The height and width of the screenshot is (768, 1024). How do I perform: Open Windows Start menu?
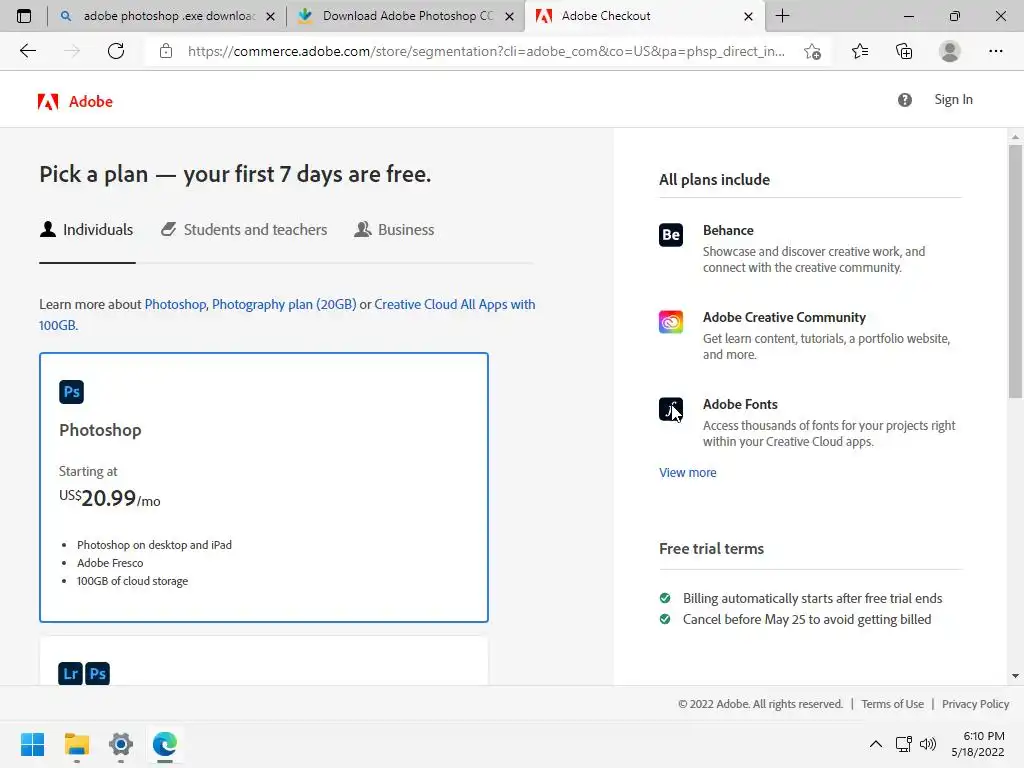[33, 744]
